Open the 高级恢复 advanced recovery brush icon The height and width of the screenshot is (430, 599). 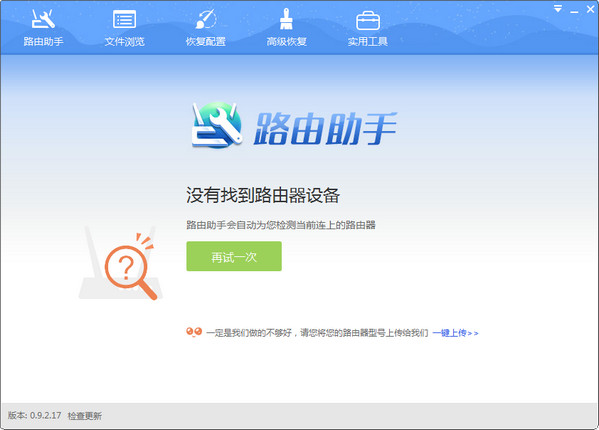(286, 20)
